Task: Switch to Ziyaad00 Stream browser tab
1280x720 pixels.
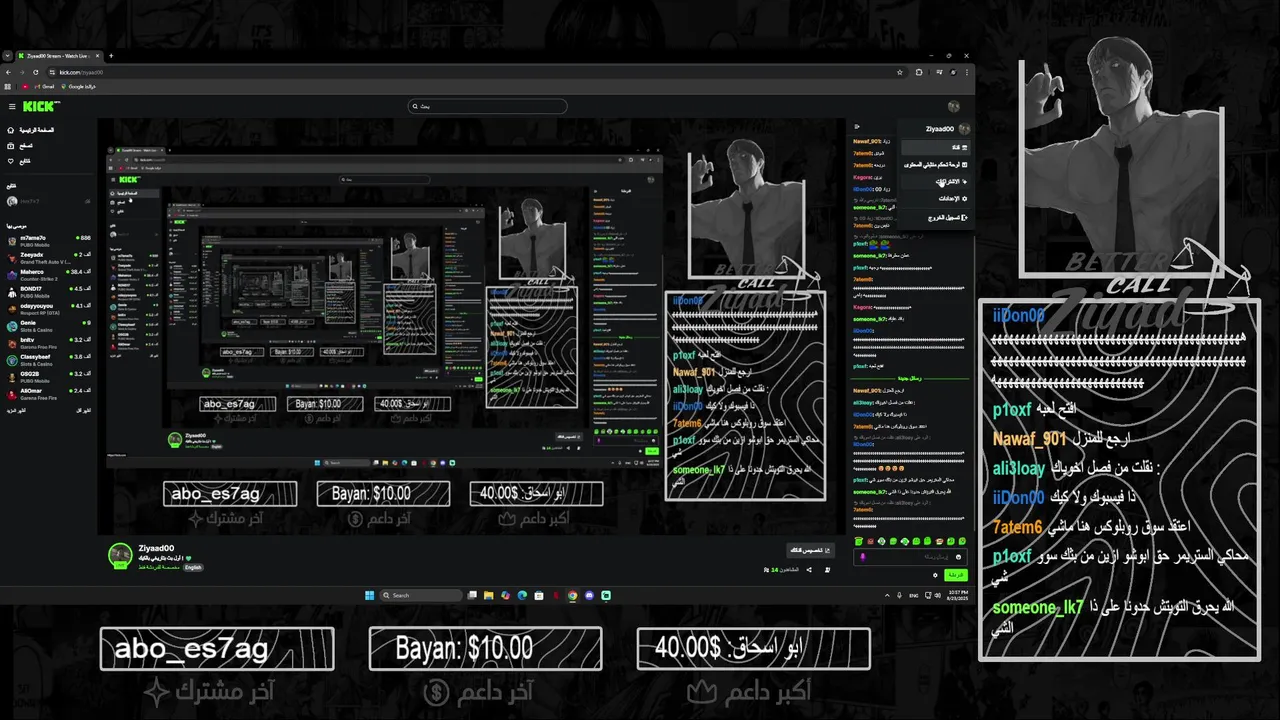Action: tap(57, 56)
